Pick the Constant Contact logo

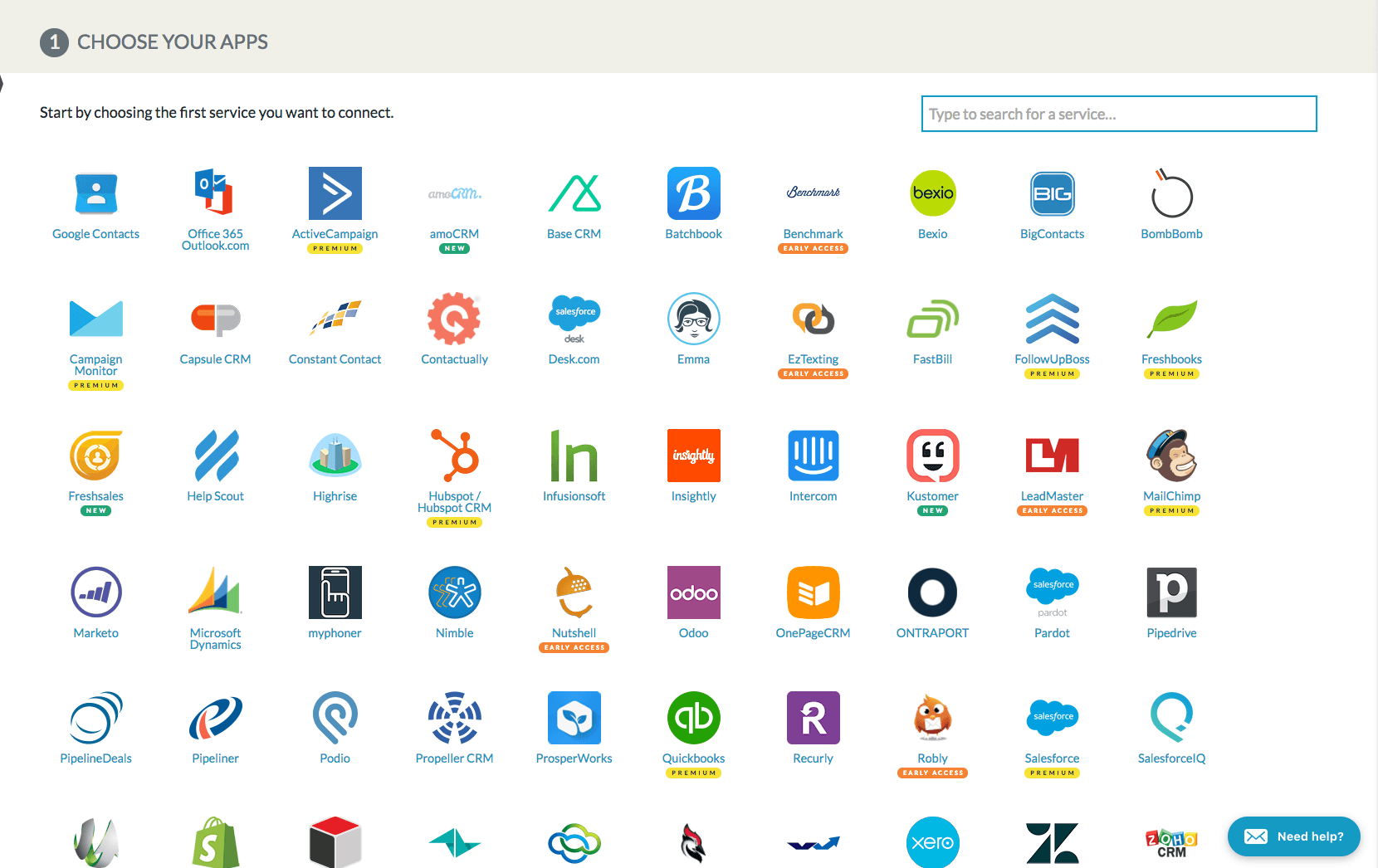[335, 318]
